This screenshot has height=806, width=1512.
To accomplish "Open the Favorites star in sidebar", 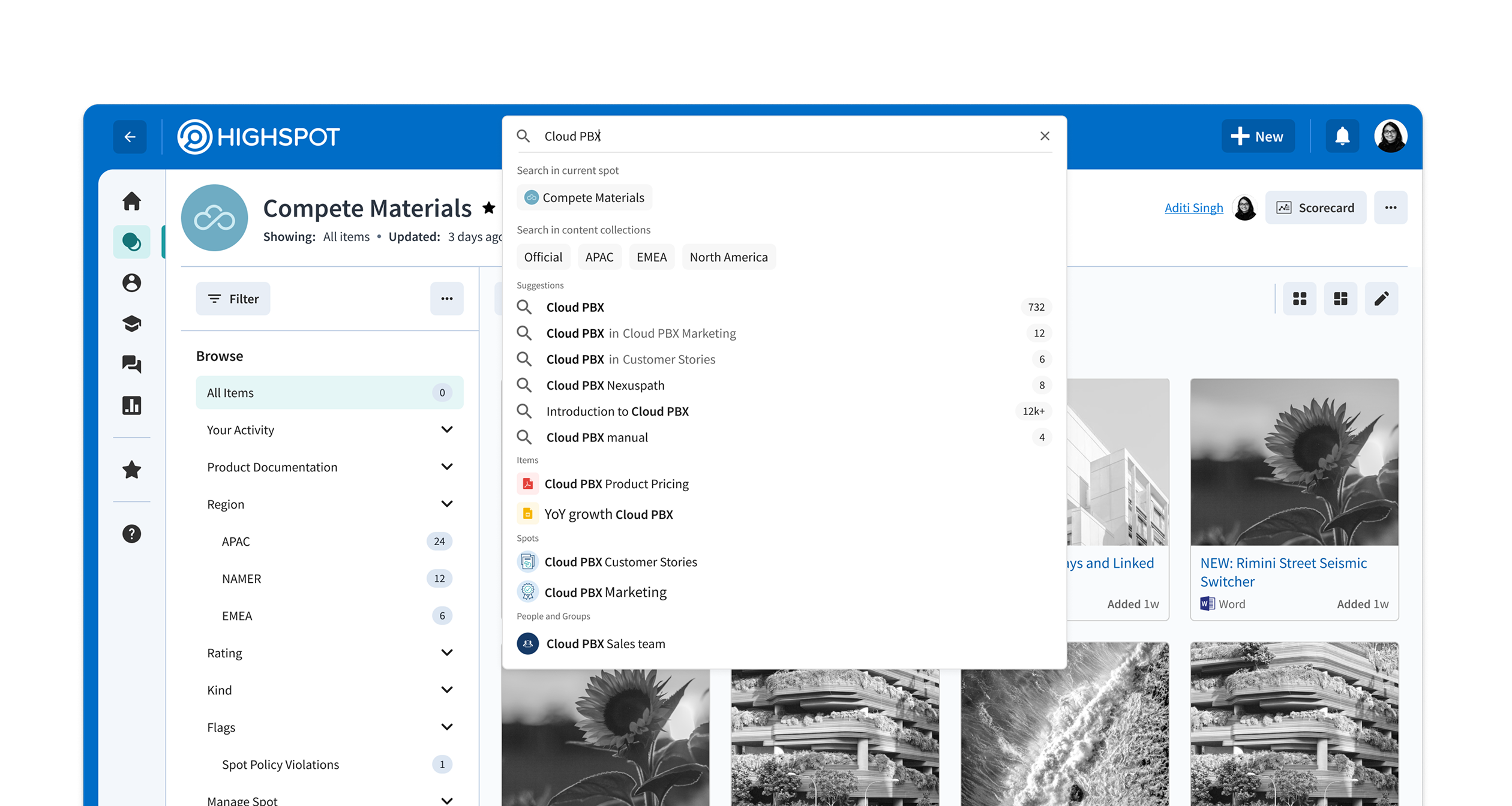I will [x=131, y=470].
